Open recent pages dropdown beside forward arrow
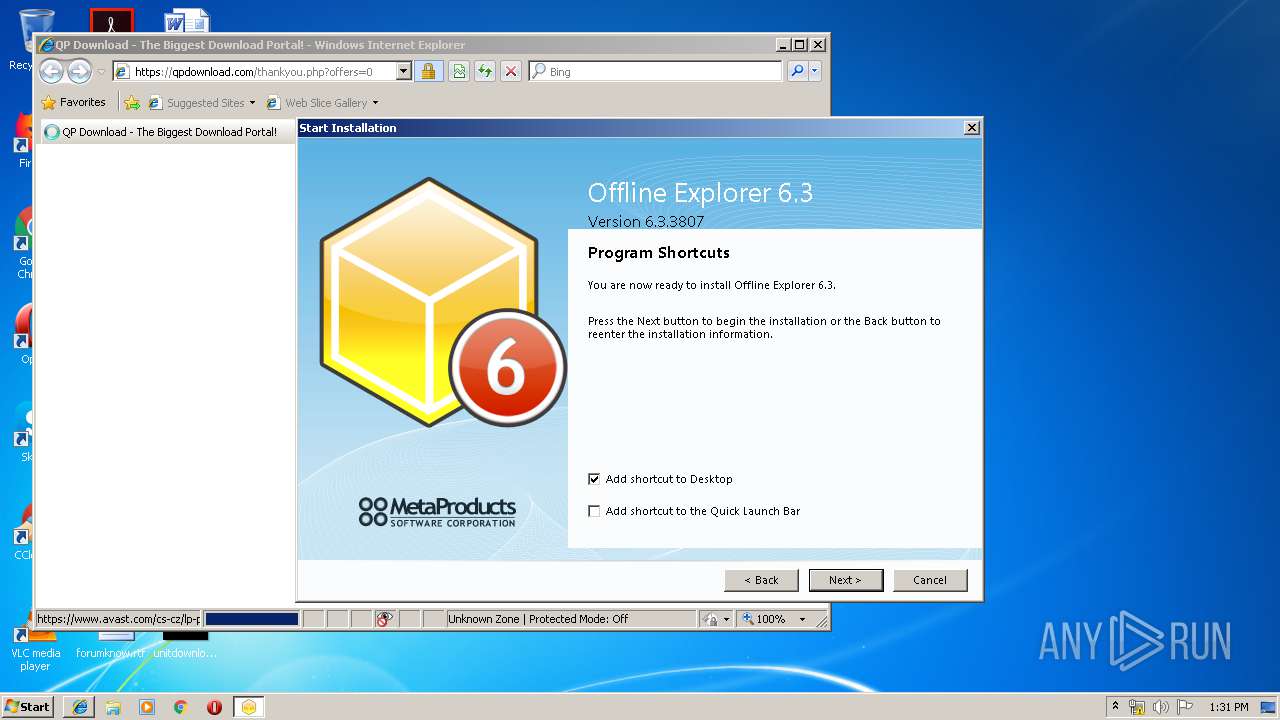 pos(101,72)
